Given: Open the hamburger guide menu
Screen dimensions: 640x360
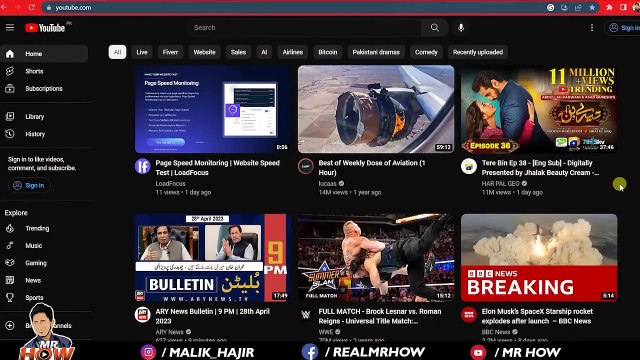Looking at the screenshot, I should [x=10, y=27].
